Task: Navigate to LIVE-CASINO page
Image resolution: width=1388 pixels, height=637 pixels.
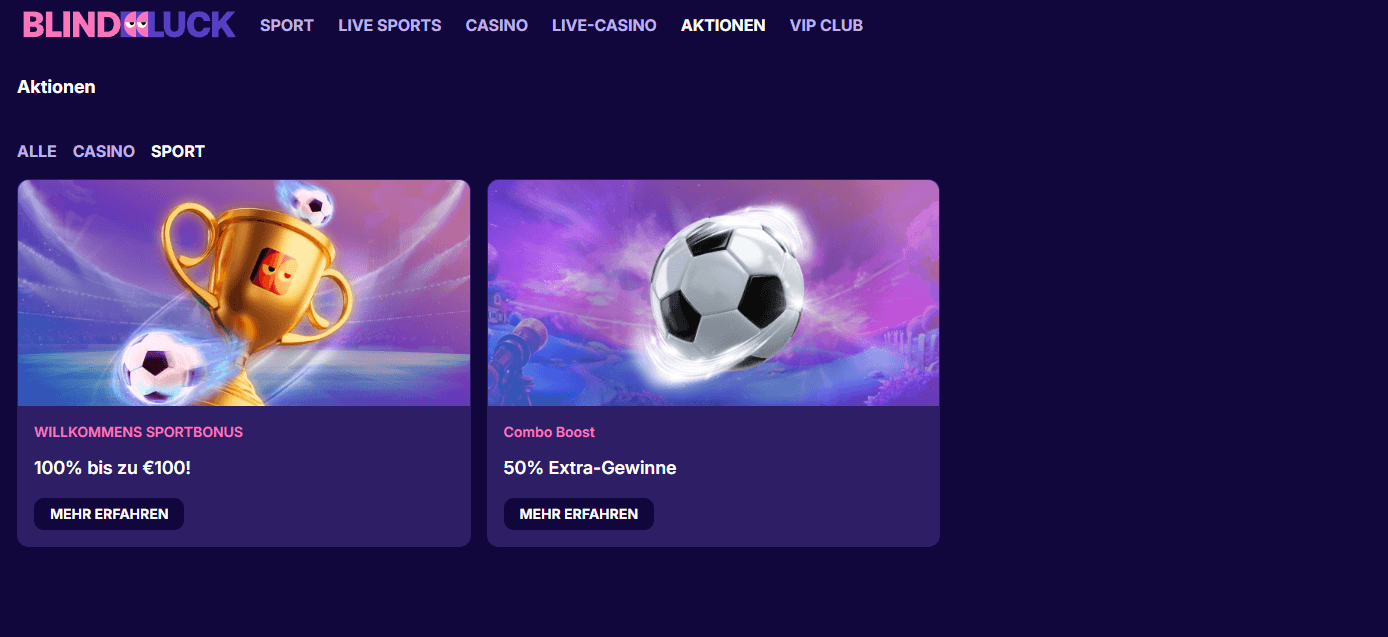Action: pyautogui.click(x=604, y=25)
